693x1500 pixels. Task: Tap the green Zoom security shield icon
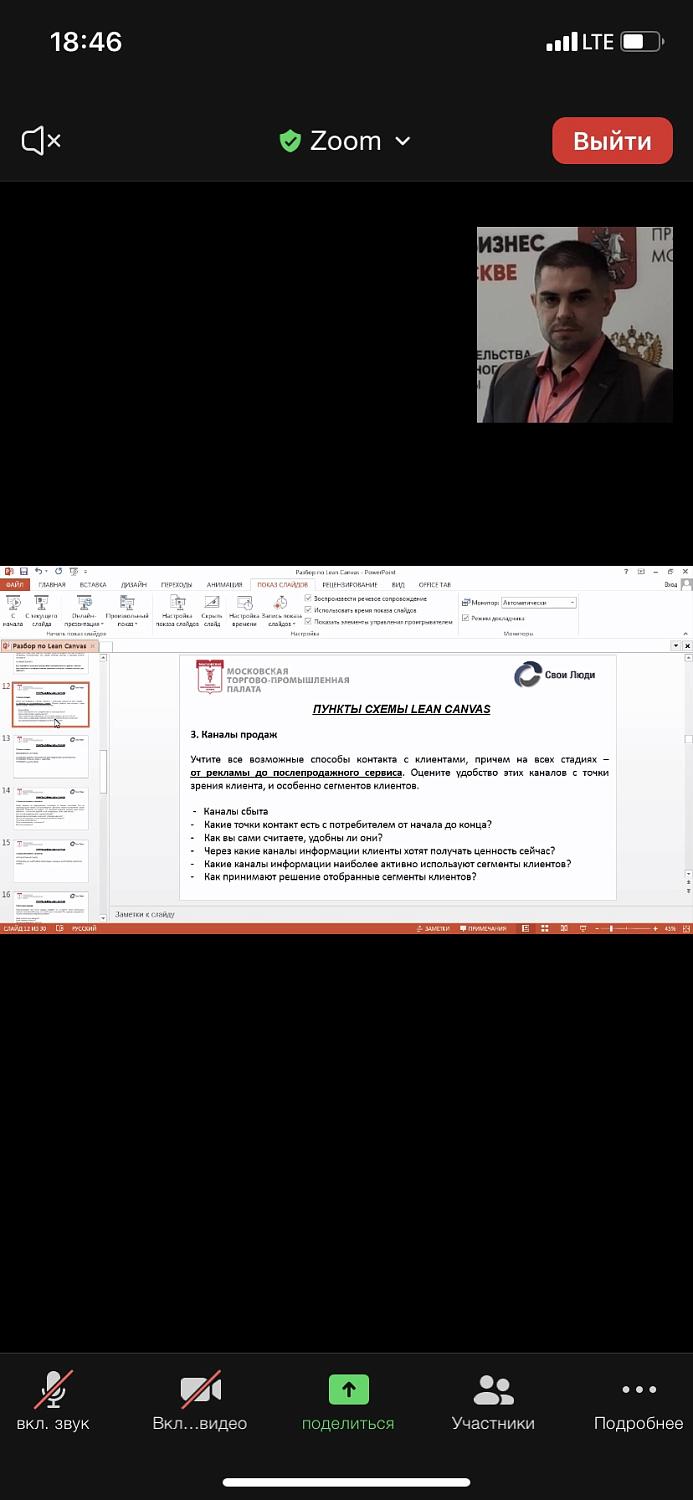point(290,141)
